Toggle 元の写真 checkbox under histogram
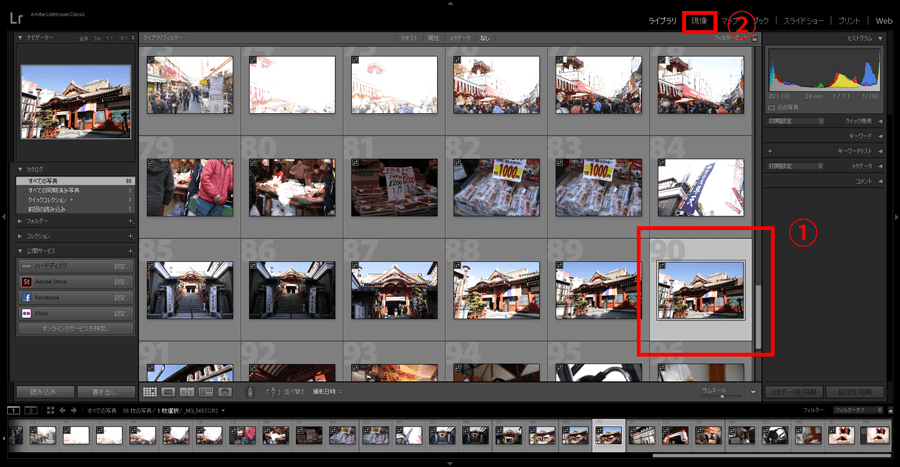Screen dimensions: 900x467 point(771,107)
